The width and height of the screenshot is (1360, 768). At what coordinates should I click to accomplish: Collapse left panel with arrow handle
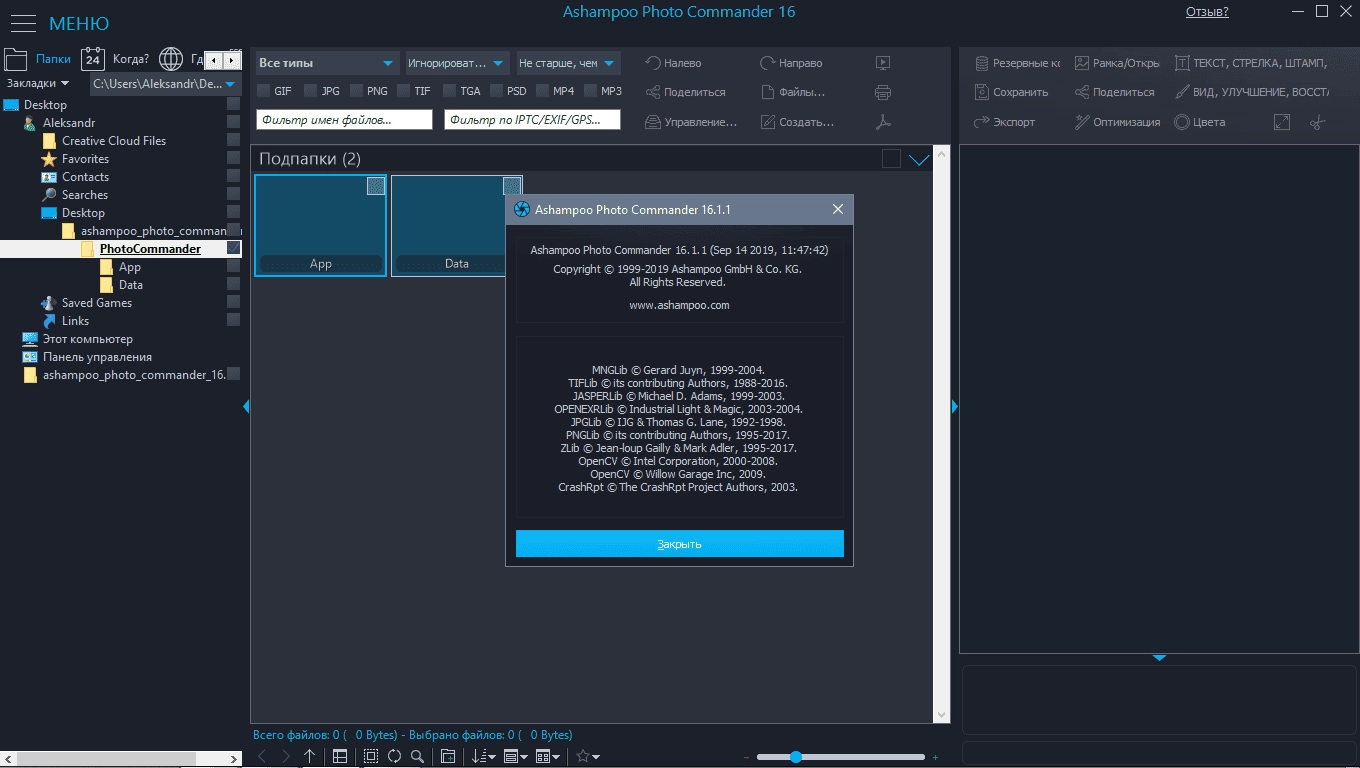pos(246,407)
